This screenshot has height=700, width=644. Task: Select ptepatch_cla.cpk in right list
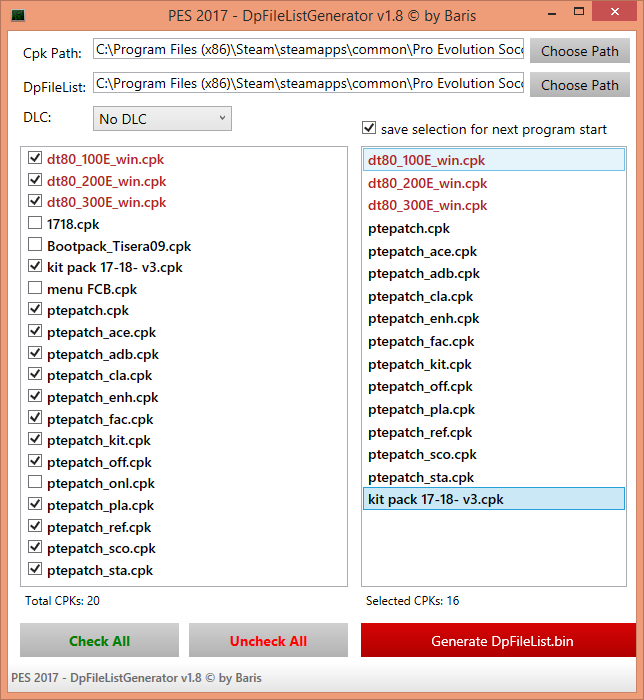point(494,296)
